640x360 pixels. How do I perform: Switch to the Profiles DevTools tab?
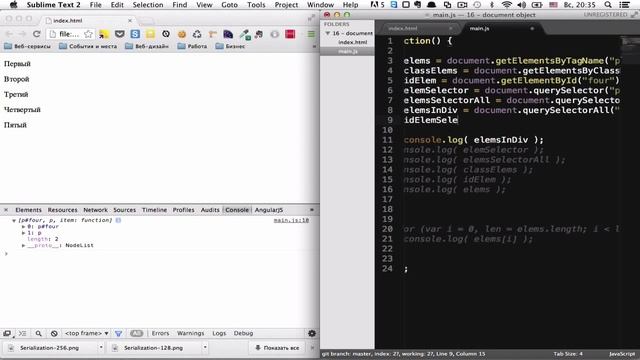[183, 210]
